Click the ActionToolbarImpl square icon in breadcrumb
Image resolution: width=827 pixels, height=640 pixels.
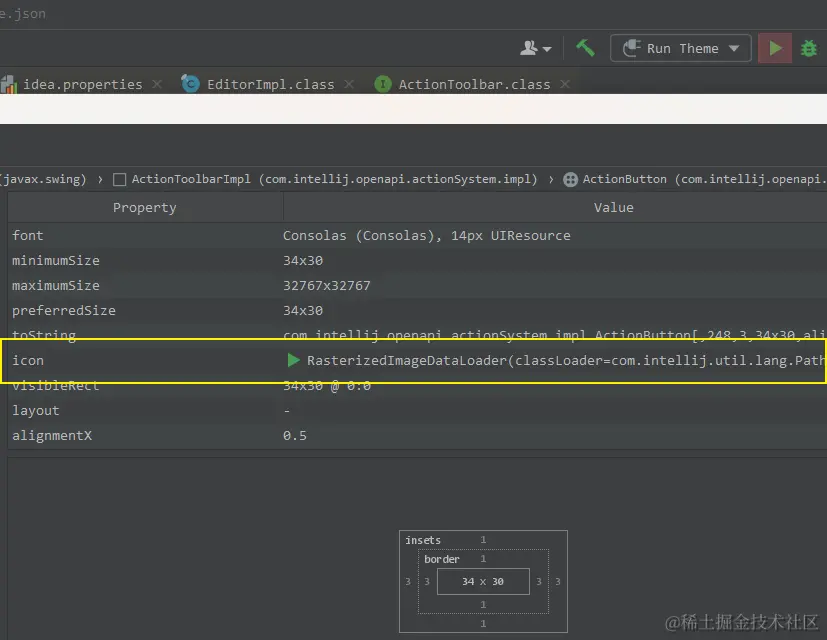(x=120, y=180)
